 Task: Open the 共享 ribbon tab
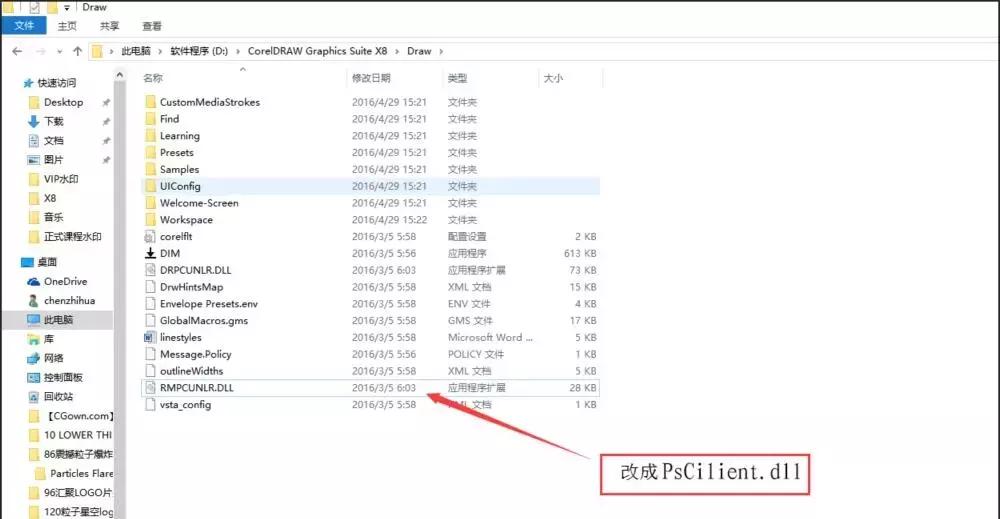[110, 26]
